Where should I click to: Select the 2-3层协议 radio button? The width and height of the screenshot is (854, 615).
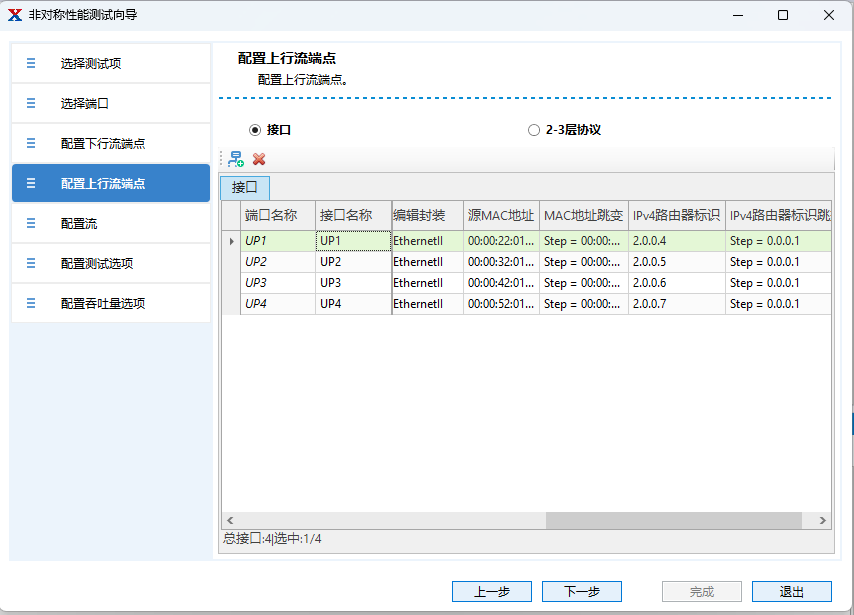coord(534,130)
